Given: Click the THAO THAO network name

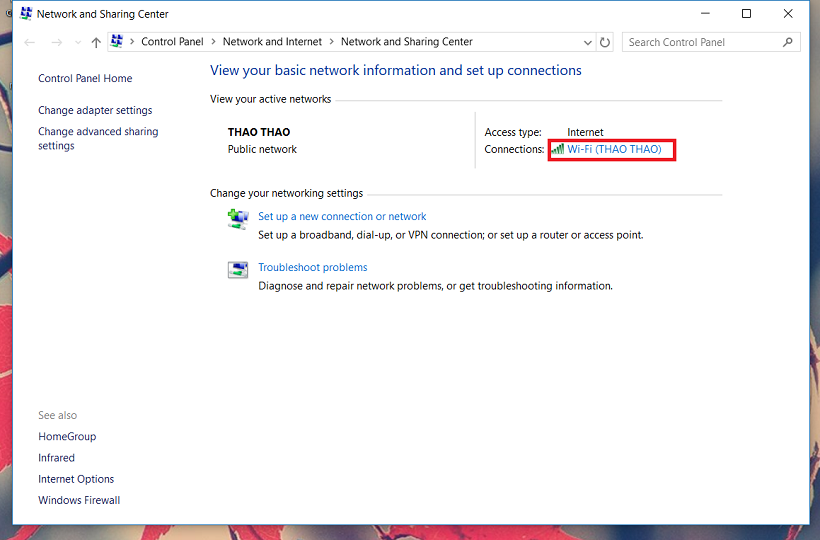Looking at the screenshot, I should coord(259,132).
